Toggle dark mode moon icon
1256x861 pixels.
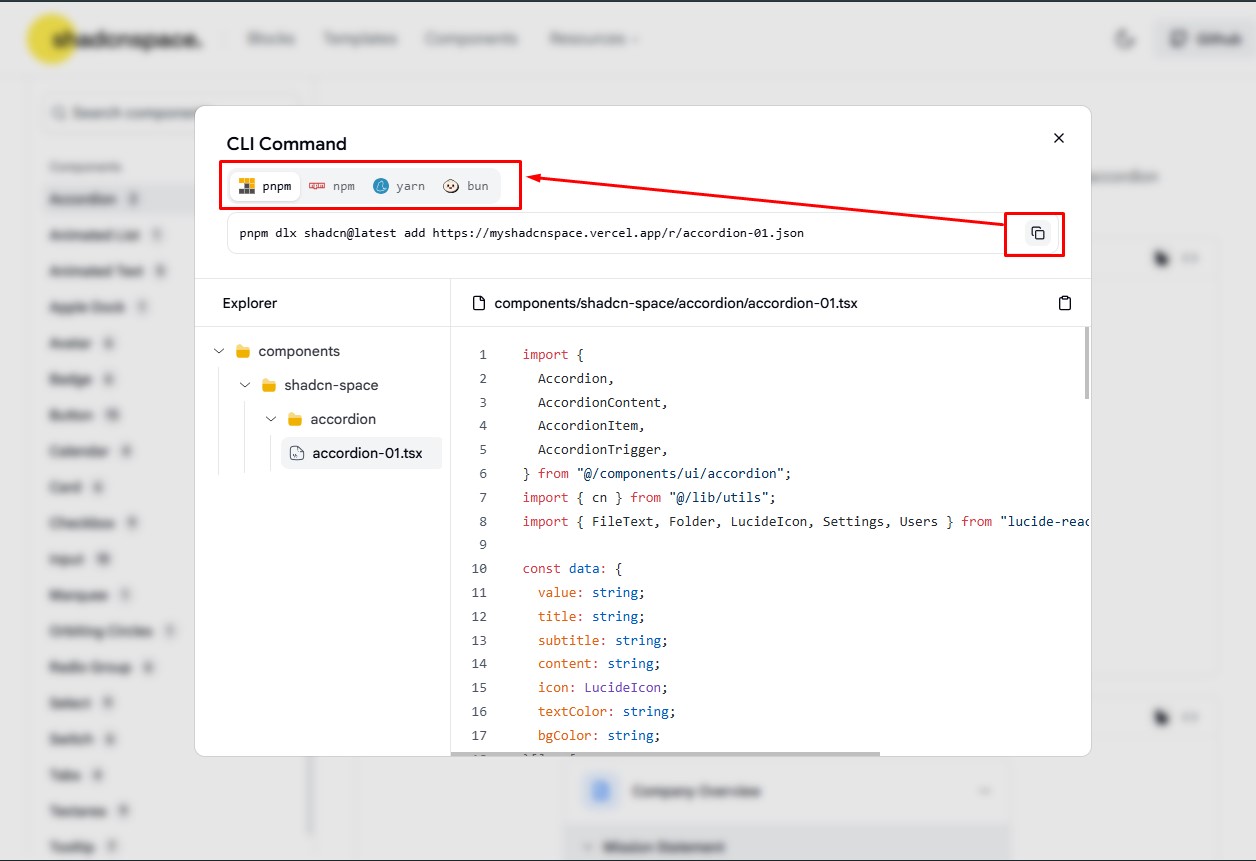tap(1124, 39)
